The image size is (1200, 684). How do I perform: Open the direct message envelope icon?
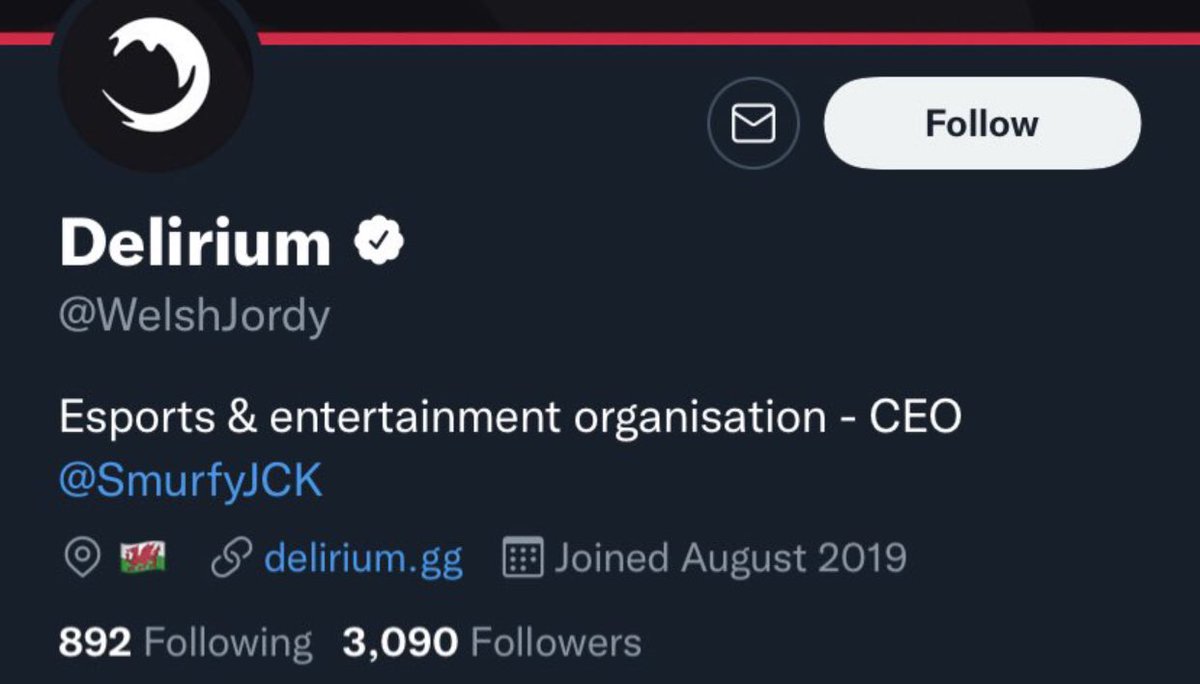pyautogui.click(x=753, y=124)
